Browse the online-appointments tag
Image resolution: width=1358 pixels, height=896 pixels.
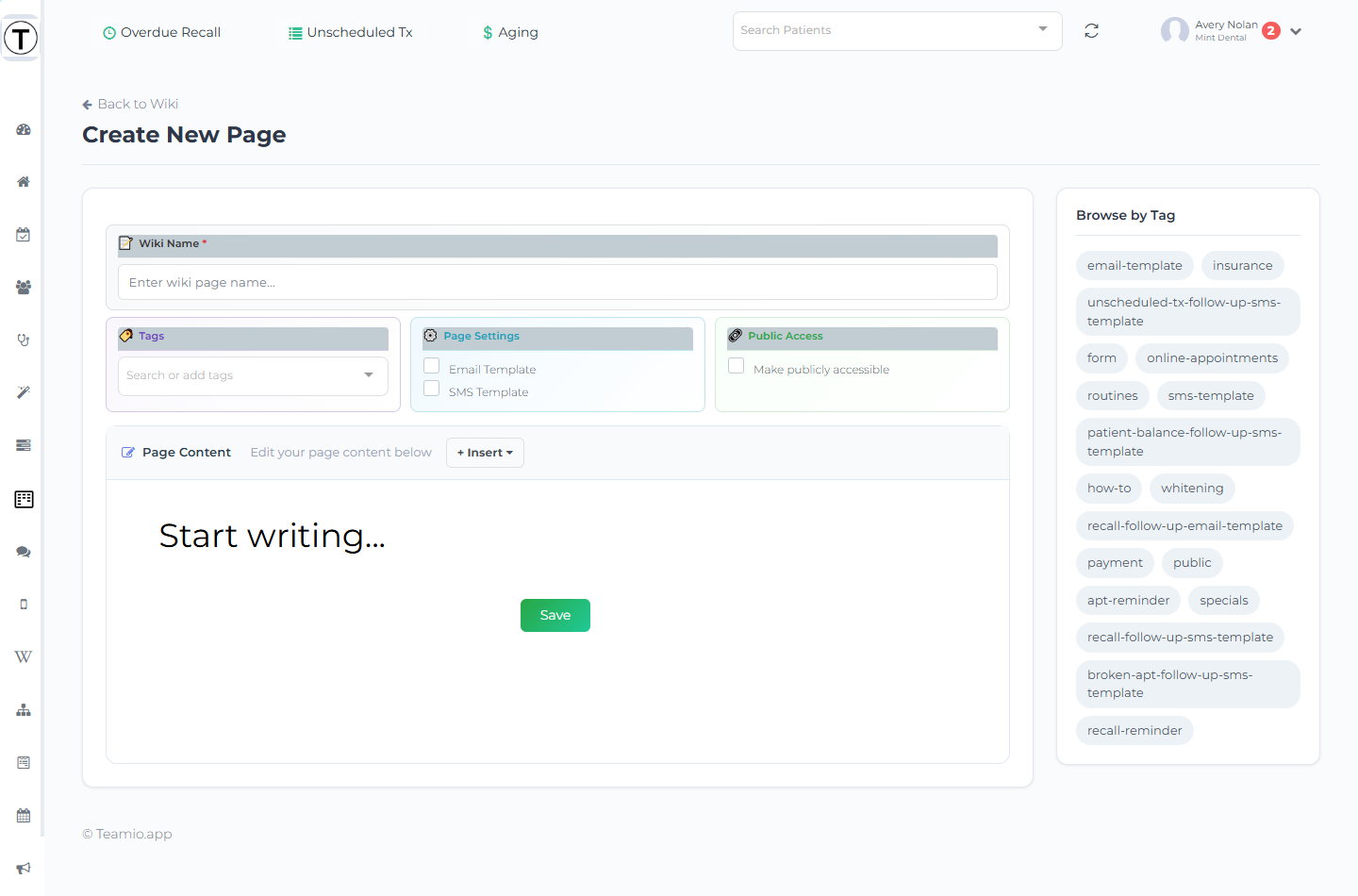(1212, 358)
